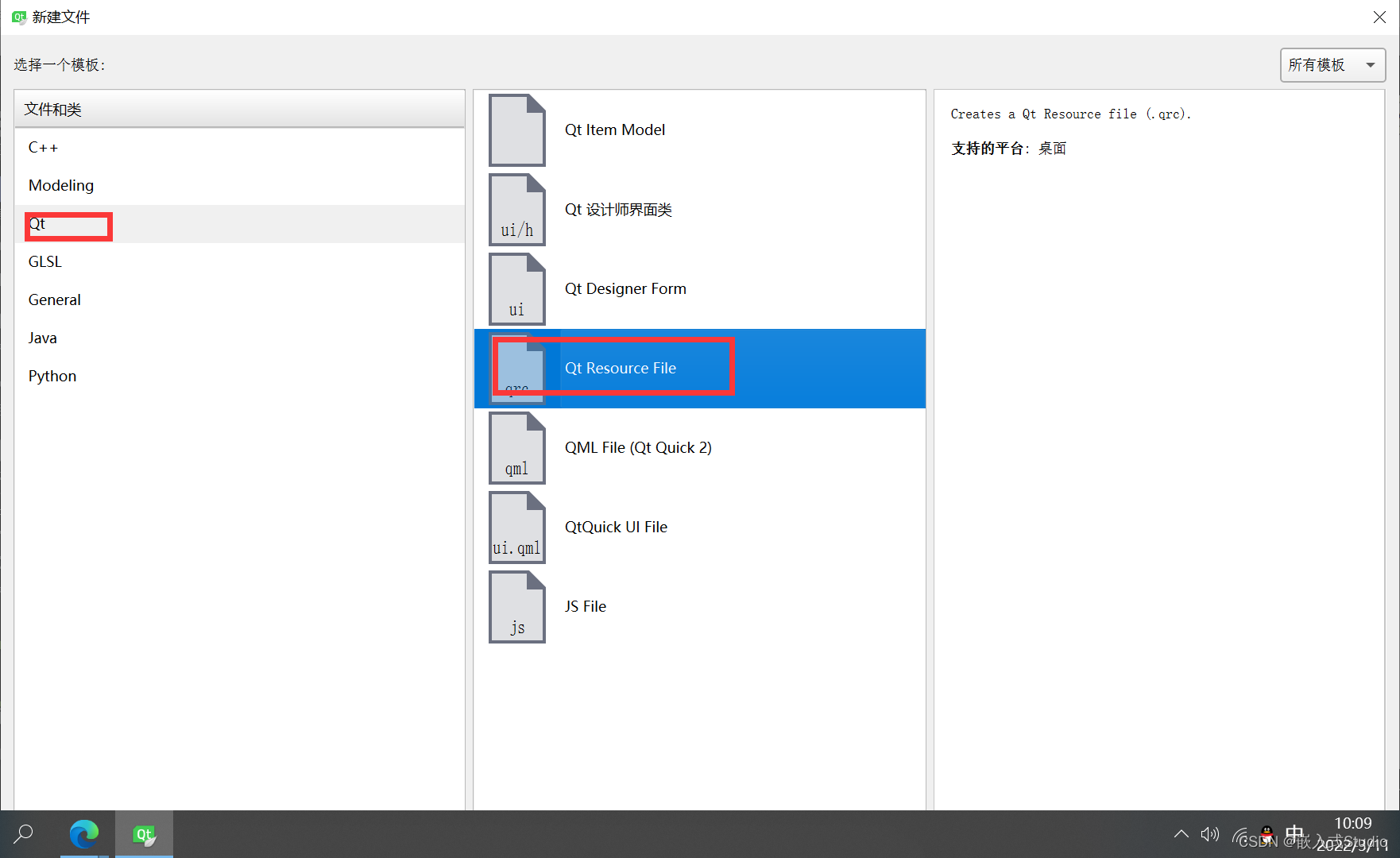This screenshot has height=858, width=1400.
Task: Choose the Qt 设计师界面类 template
Action: click(700, 210)
